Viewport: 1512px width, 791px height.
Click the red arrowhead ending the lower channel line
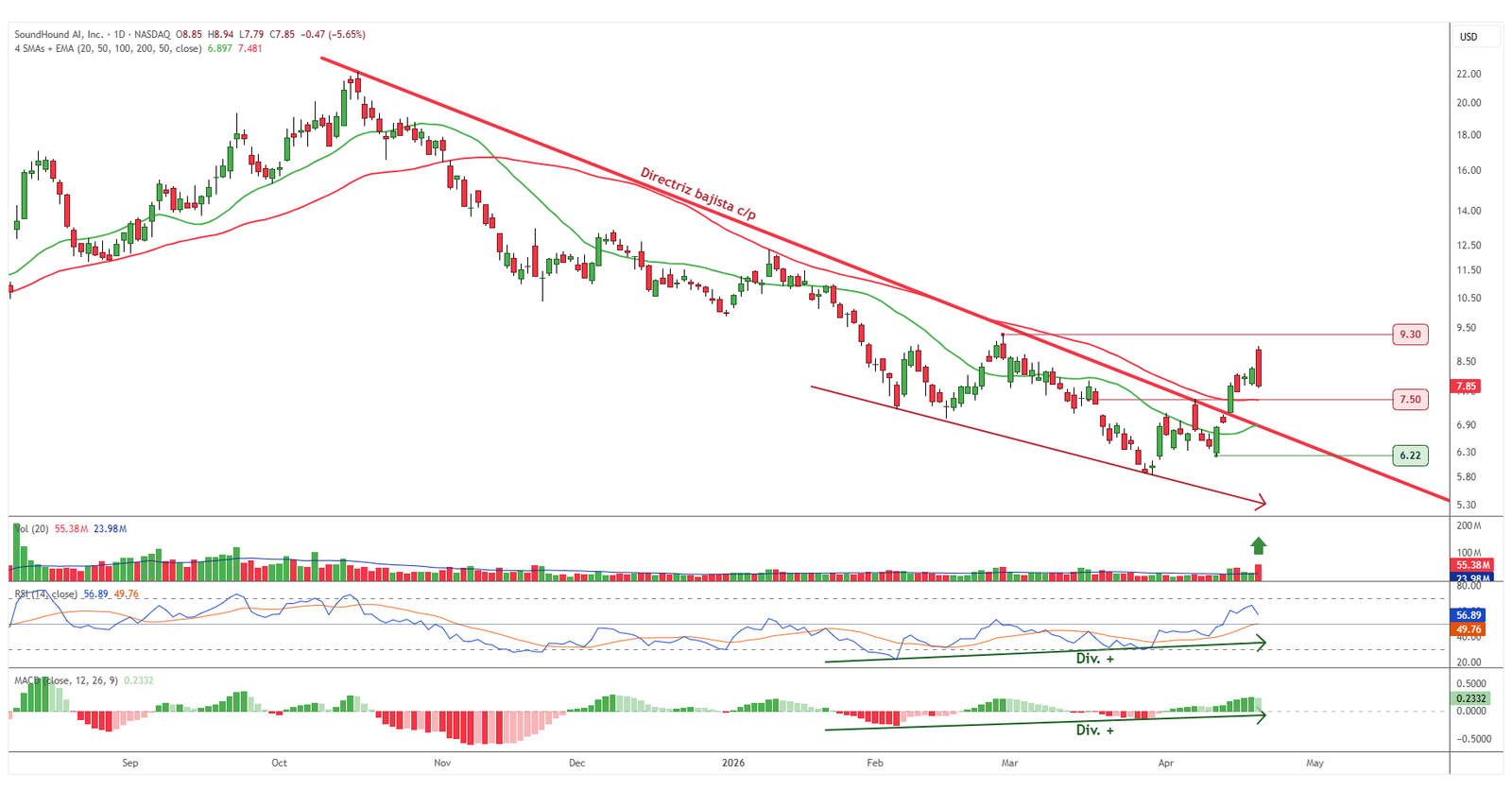point(1261,503)
